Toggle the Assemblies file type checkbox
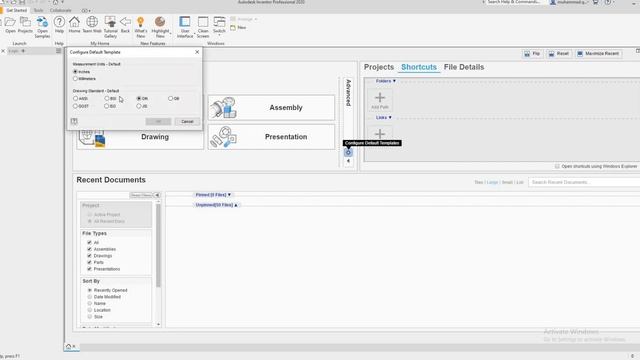The image size is (640, 360). (89, 249)
